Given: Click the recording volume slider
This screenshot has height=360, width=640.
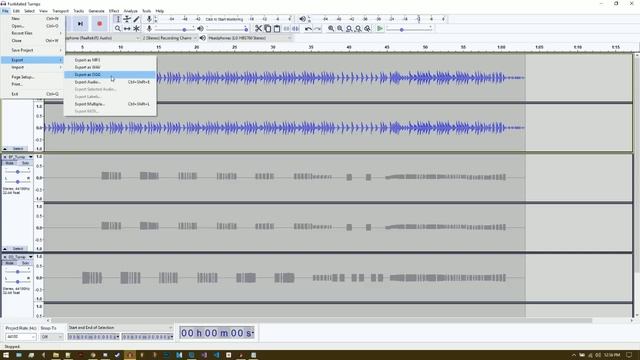Looking at the screenshot, I should point(175,29).
